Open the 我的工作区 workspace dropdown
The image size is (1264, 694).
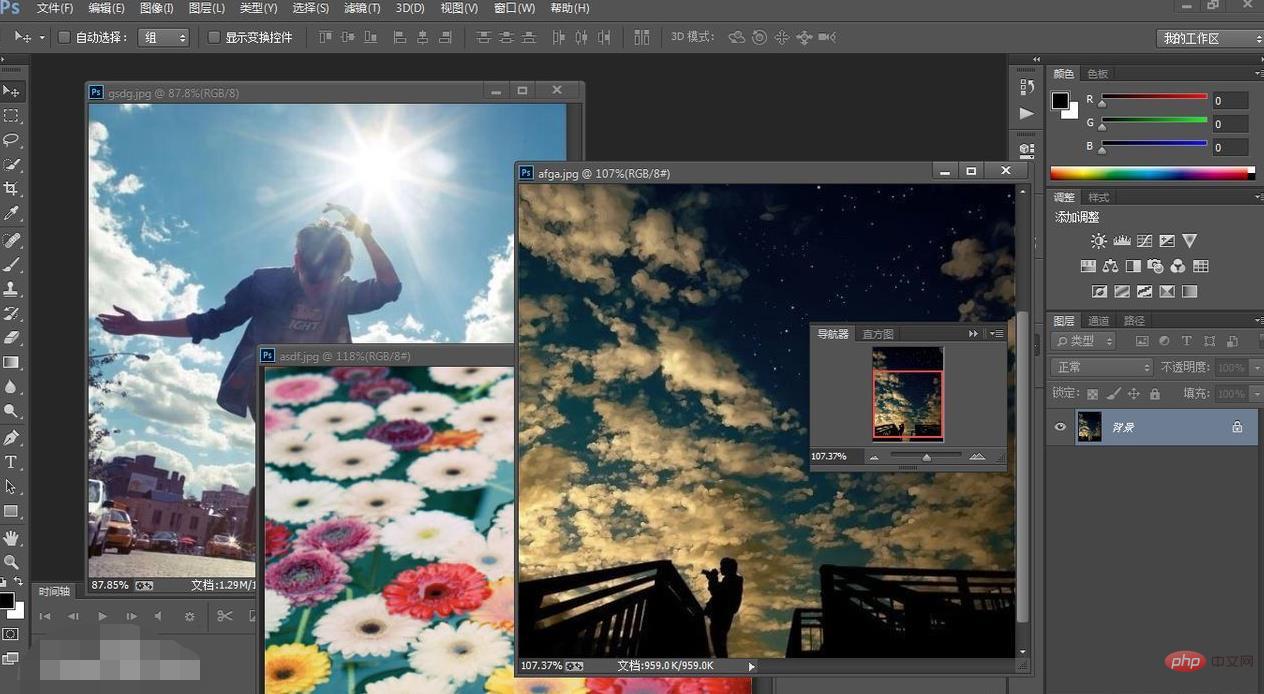pos(1210,38)
